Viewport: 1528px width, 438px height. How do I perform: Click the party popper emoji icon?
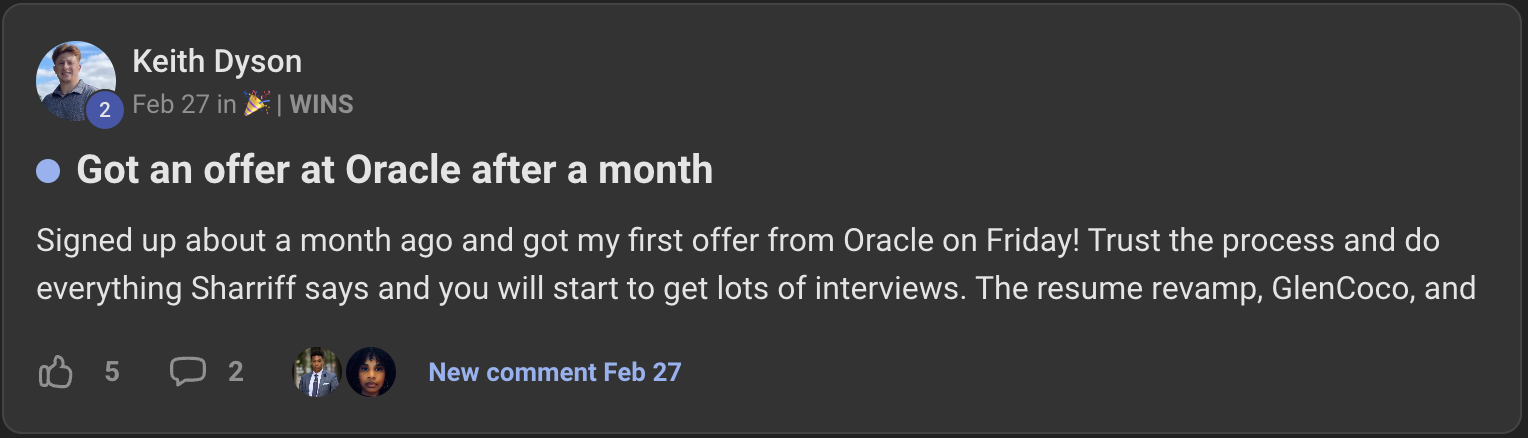click(x=257, y=104)
